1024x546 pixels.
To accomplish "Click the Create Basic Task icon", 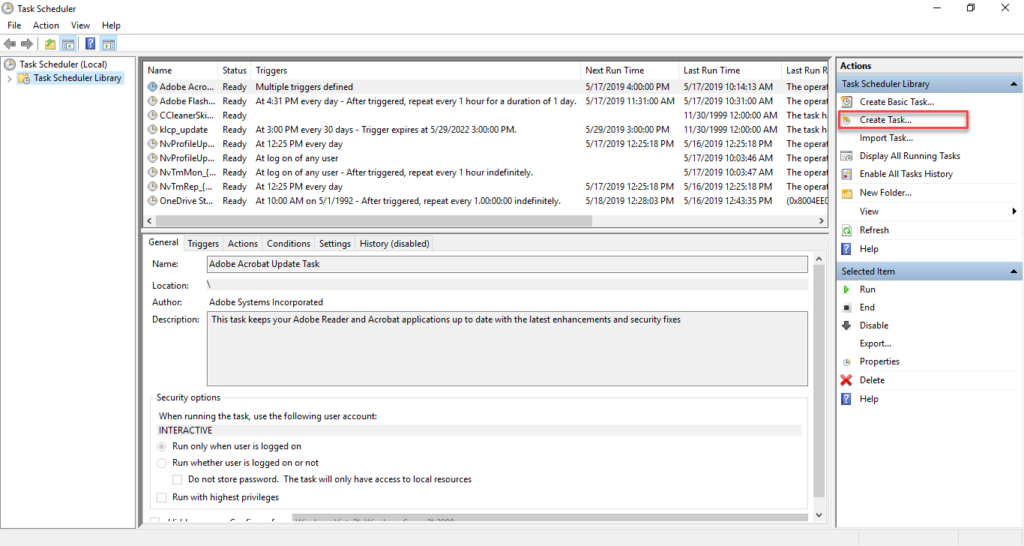I will point(847,102).
